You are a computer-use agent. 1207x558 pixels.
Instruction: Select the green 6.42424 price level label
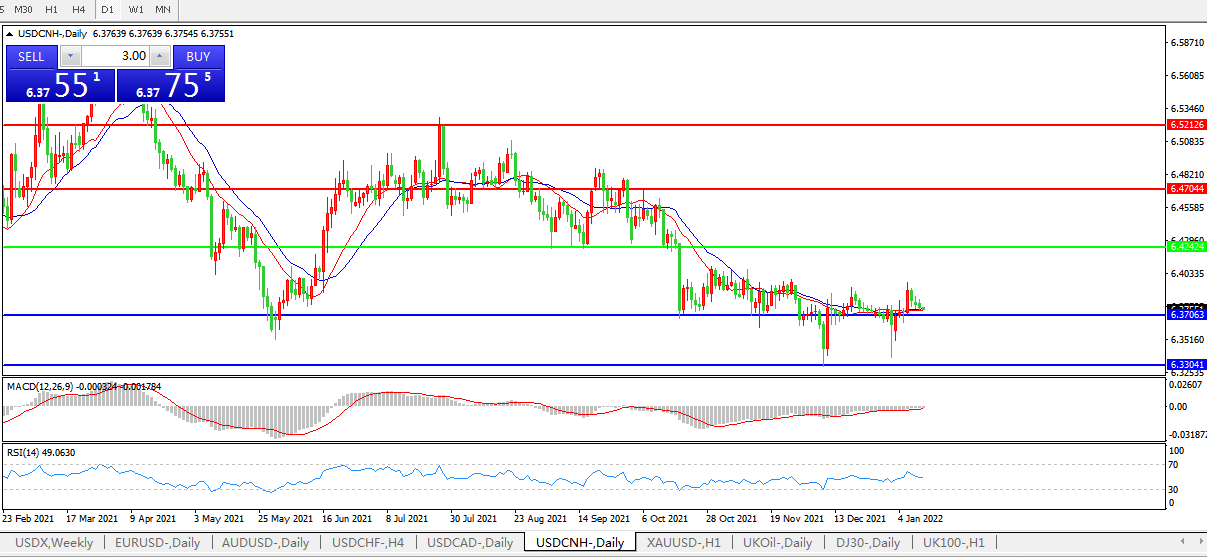(1186, 246)
